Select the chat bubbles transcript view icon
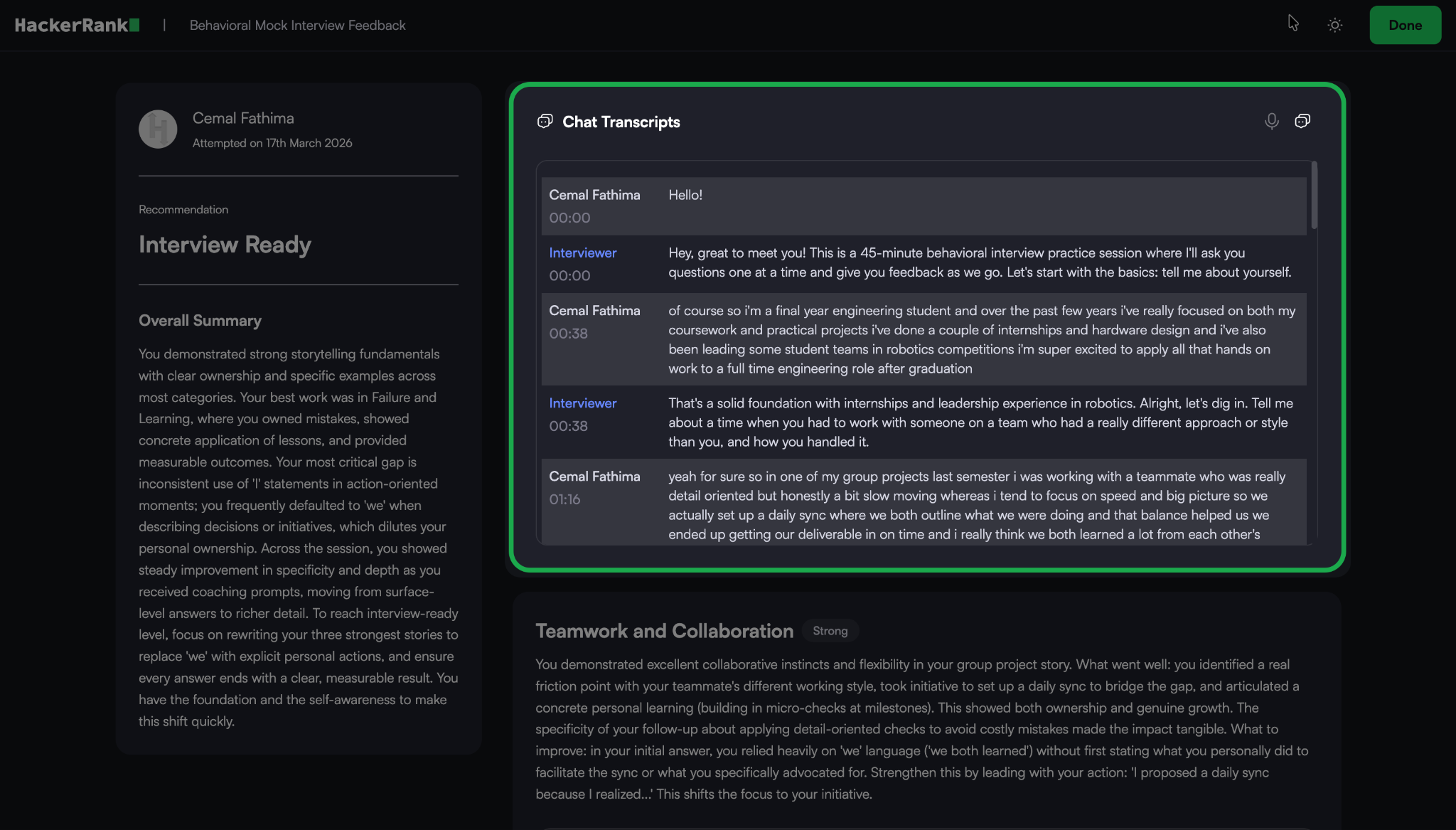Viewport: 1456px width, 830px height. 1302,121
